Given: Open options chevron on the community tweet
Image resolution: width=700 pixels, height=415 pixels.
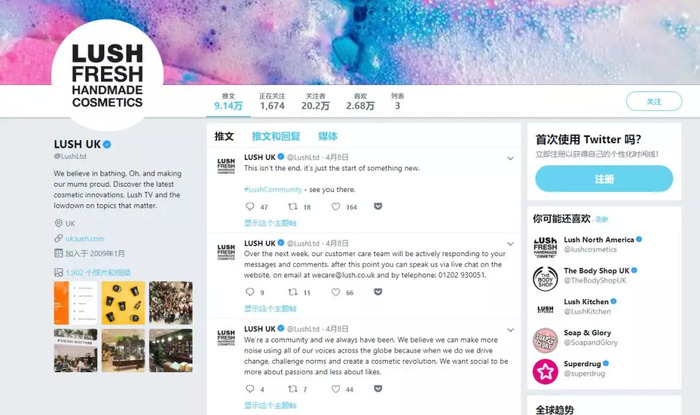Looking at the screenshot, I should (x=510, y=330).
